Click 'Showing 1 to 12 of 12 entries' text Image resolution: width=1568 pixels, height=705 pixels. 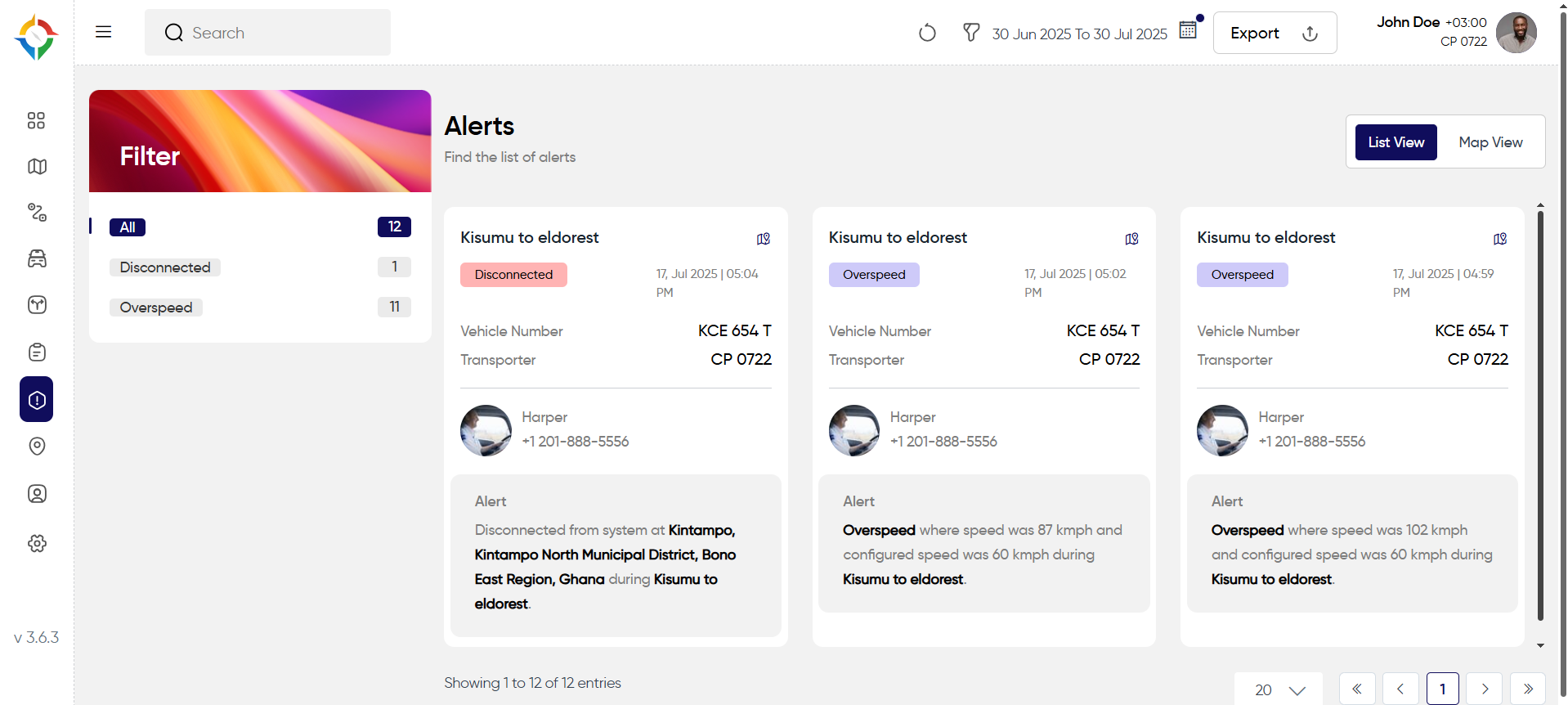click(x=532, y=683)
